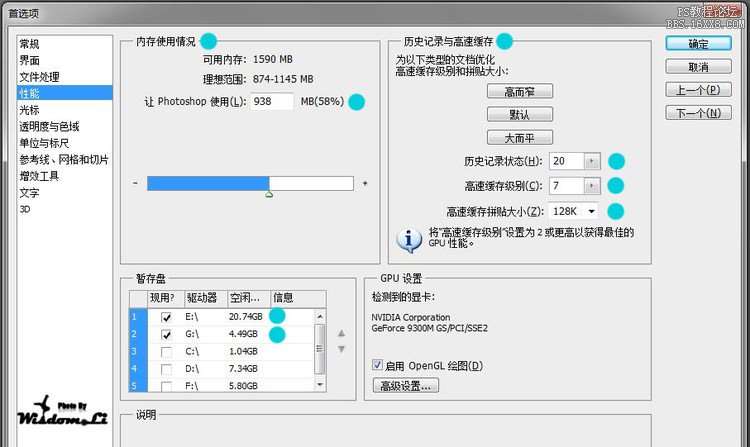Viewport: 750px width, 447px height.
Task: Select 性能 category in sidebar
Action: pyautogui.click(x=65, y=93)
